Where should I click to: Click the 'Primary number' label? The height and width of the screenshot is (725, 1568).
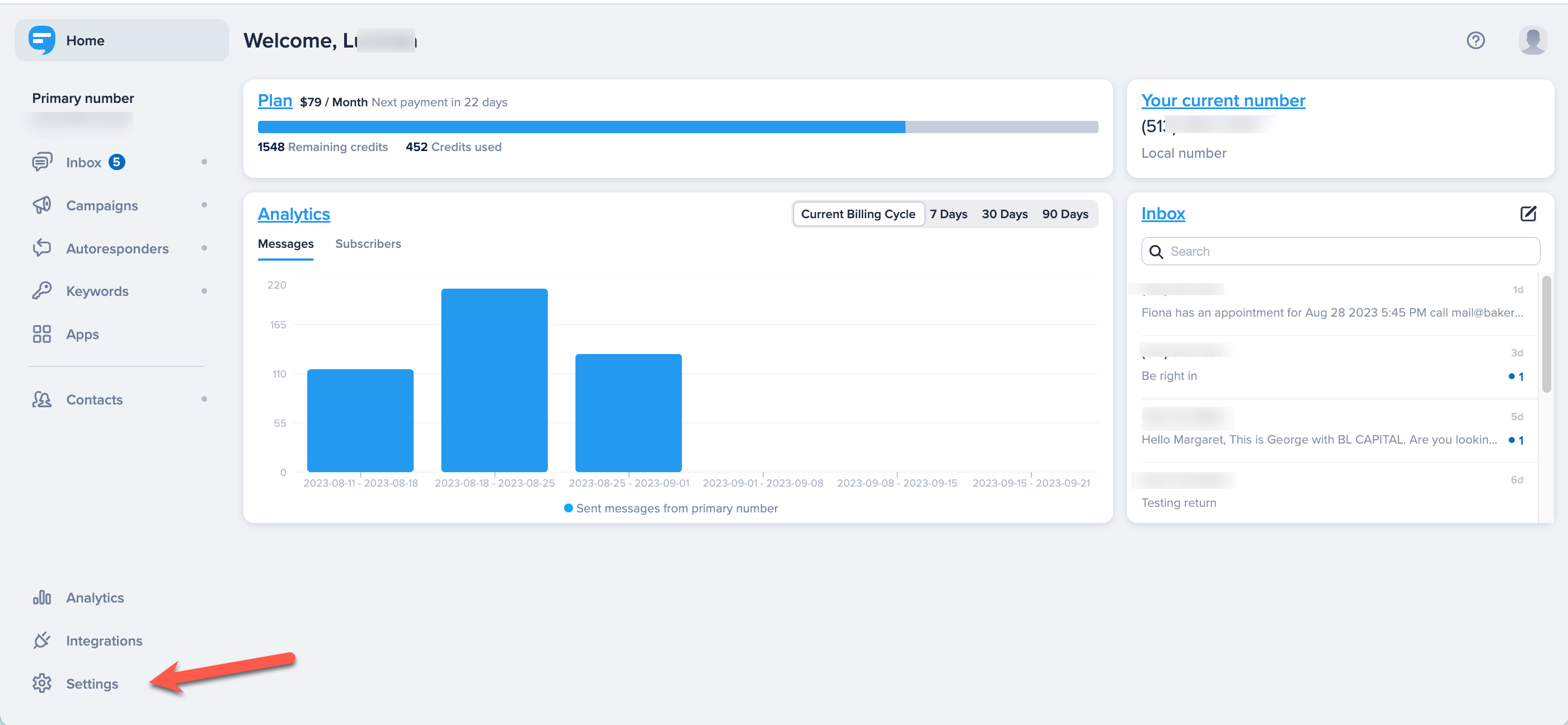(x=83, y=98)
